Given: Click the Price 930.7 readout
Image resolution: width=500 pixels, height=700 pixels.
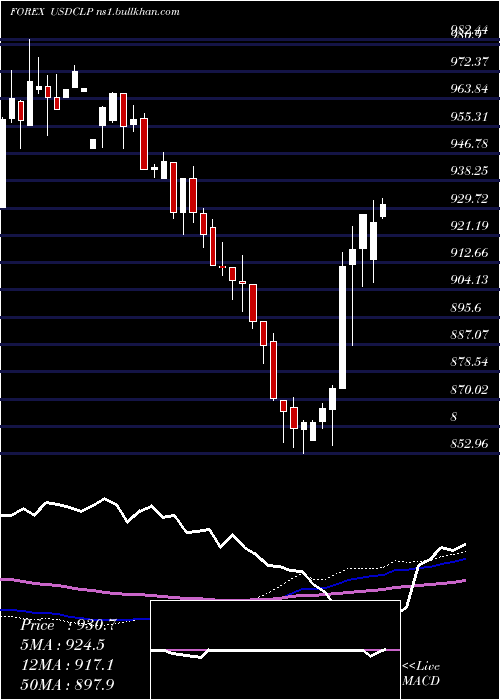Looking at the screenshot, I should [68, 625].
